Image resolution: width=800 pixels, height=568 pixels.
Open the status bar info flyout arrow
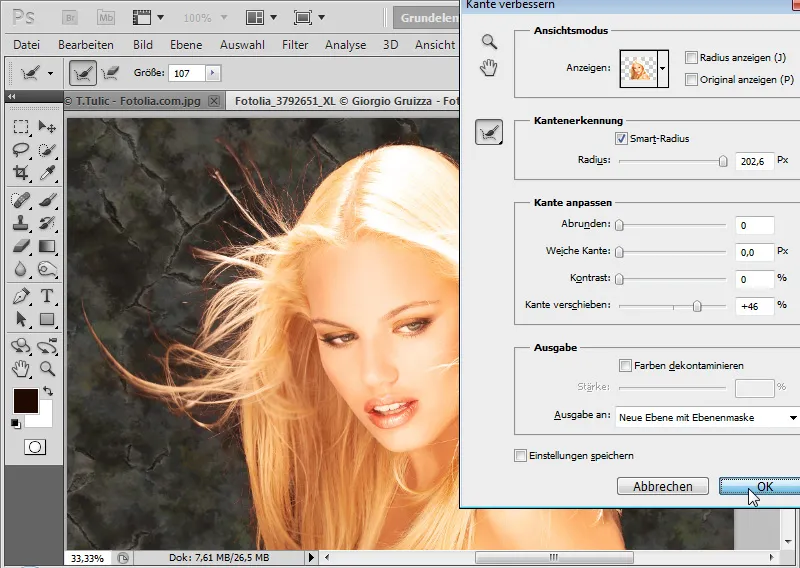(x=311, y=558)
